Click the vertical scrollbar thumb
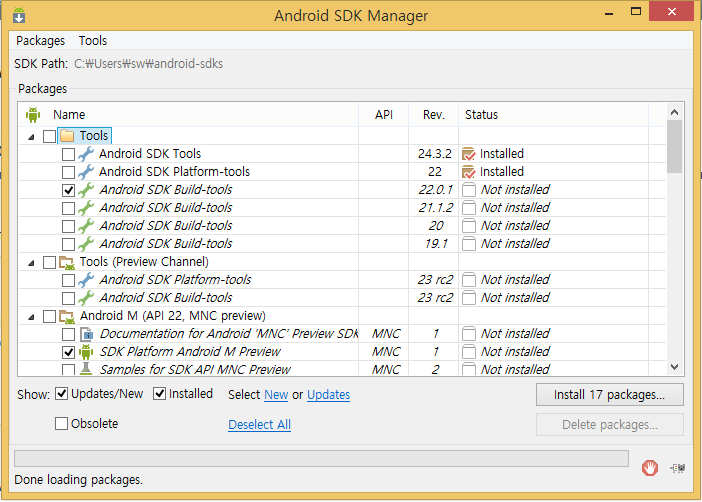Screen dimensions: 702x502 click(675, 146)
